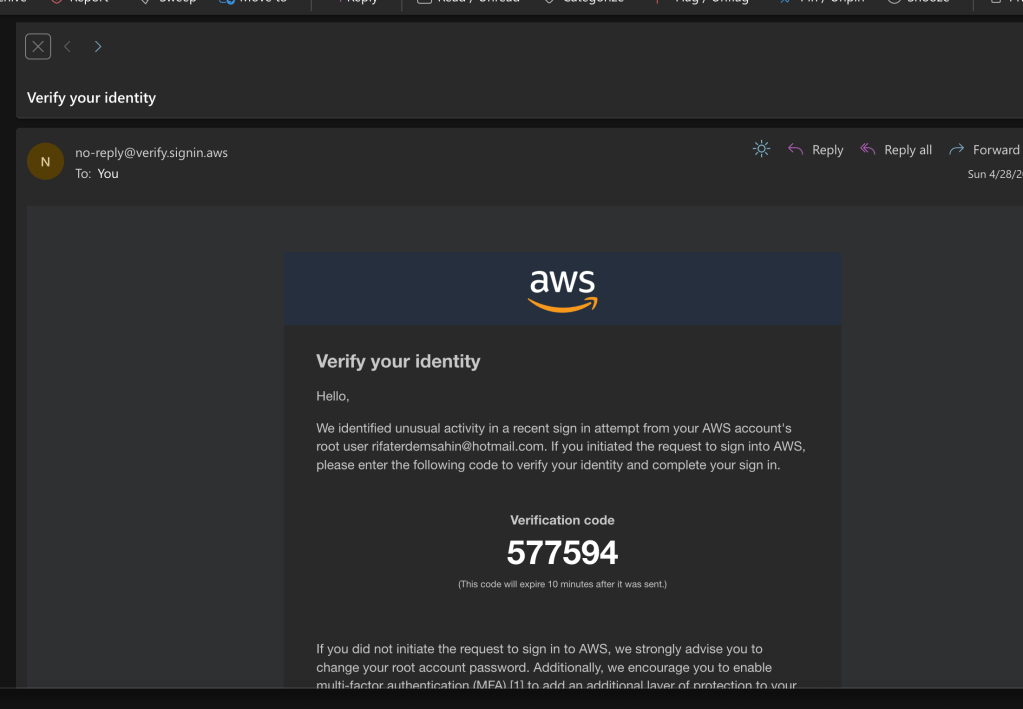Click the rifaterdemsahin@hotmail.com address in body
The image size is (1023, 709).
pos(458,447)
